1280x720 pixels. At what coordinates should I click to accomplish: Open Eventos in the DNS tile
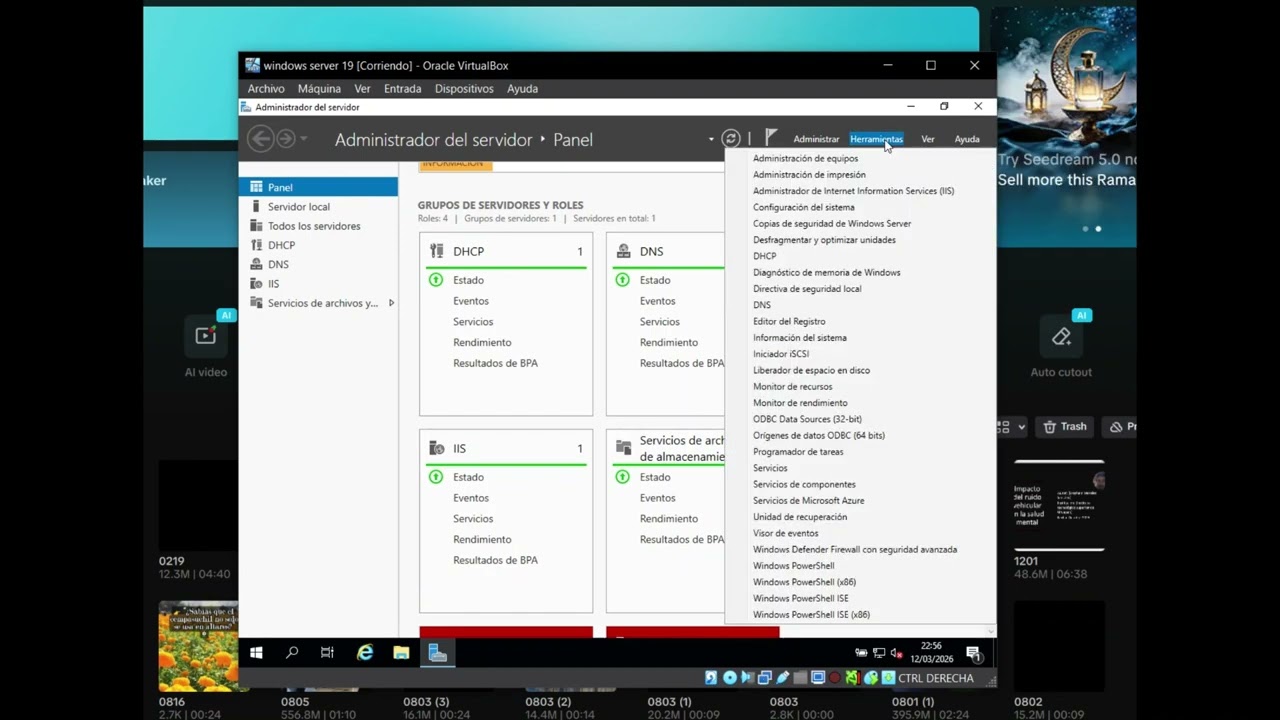(658, 301)
